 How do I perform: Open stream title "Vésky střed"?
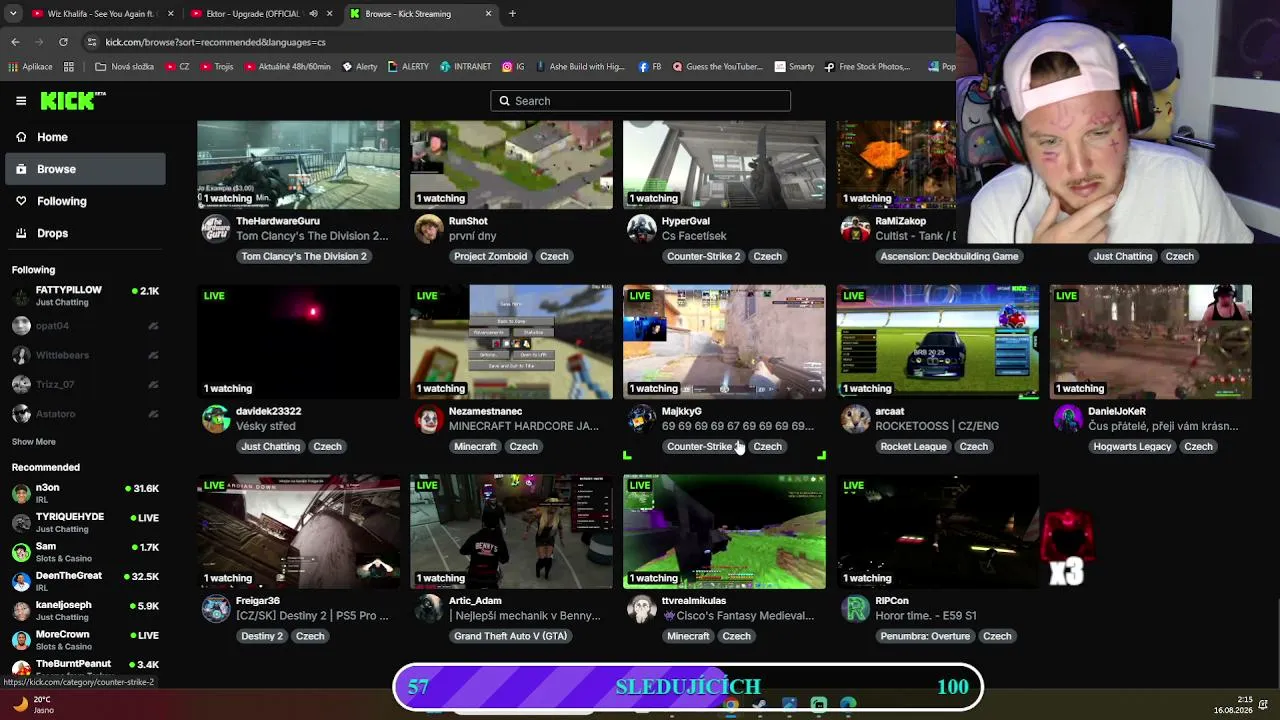click(266, 426)
